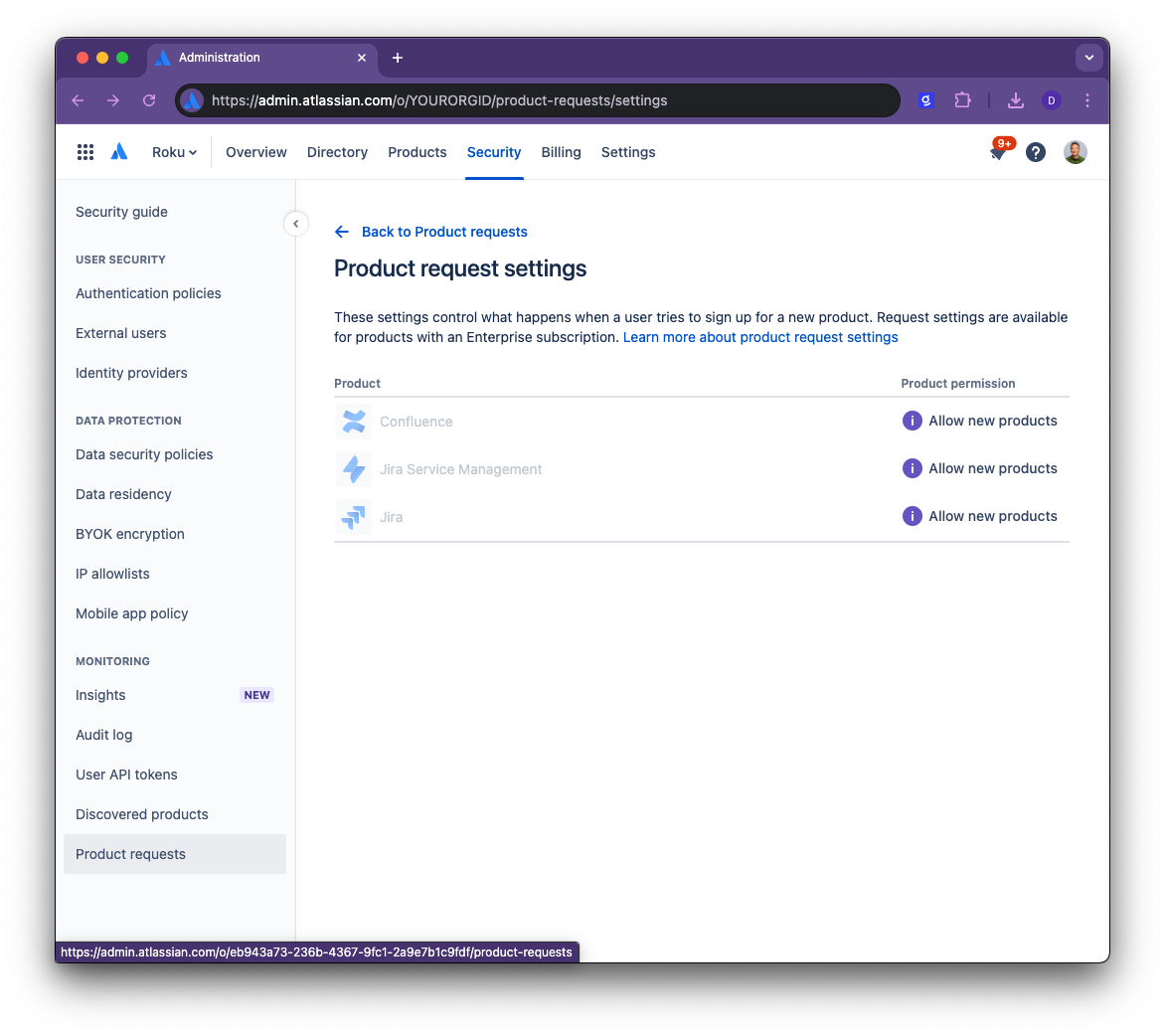1165x1036 pixels.
Task: Open your profile avatar in the navbar
Action: coord(1076,151)
